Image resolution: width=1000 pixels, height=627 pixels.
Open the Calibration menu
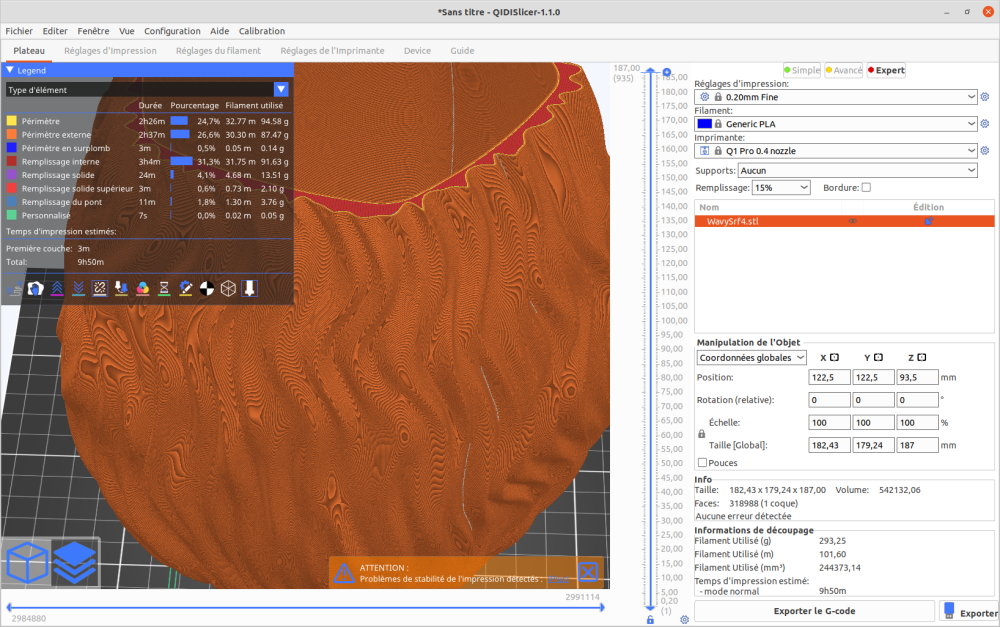[x=261, y=31]
